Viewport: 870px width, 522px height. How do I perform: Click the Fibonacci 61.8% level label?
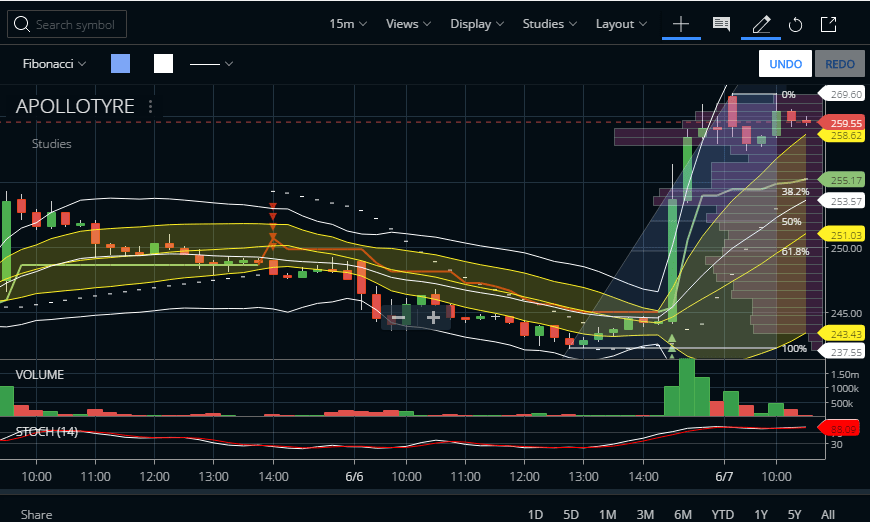tap(795, 251)
